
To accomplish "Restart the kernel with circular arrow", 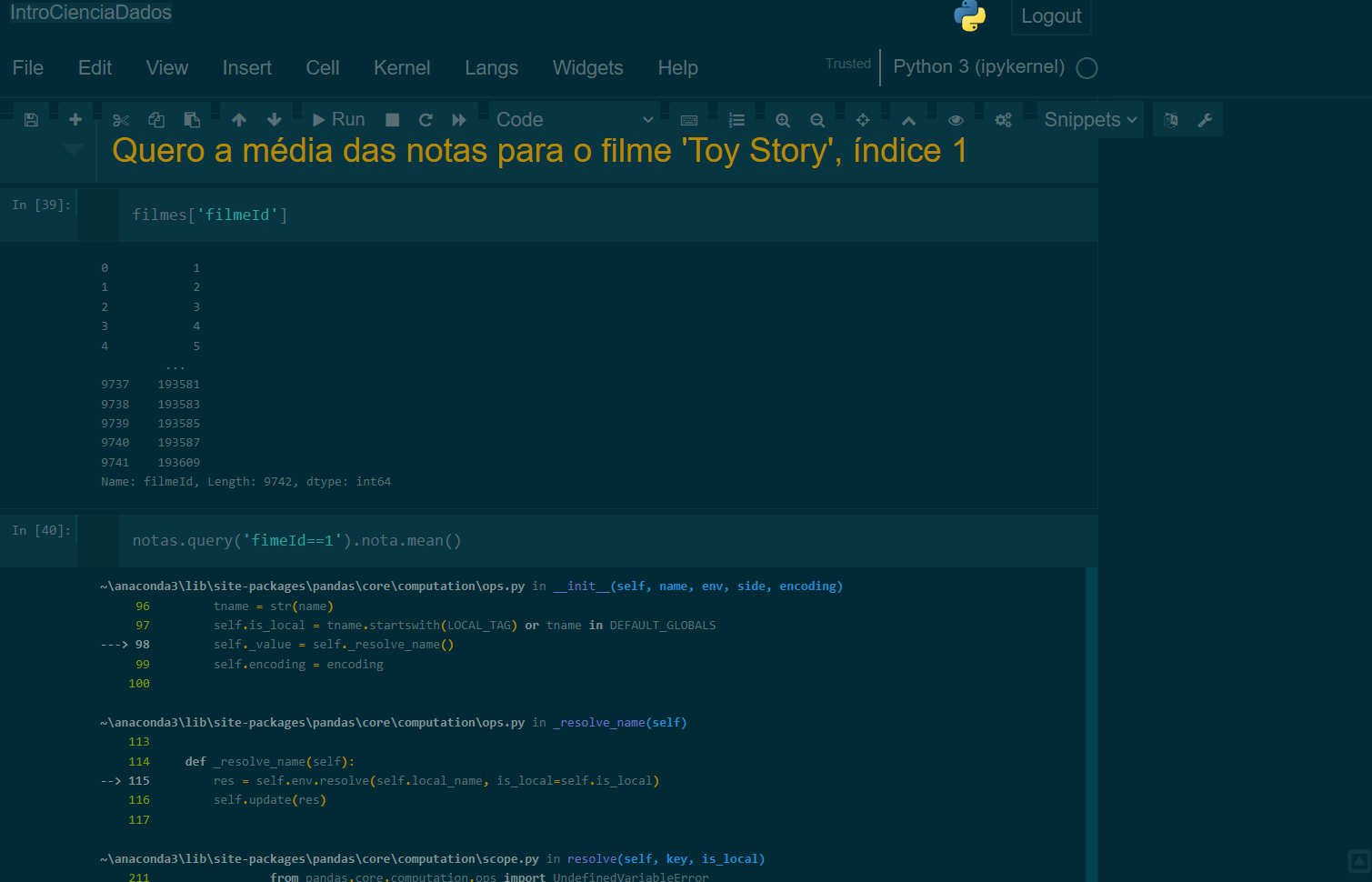I will [x=426, y=120].
